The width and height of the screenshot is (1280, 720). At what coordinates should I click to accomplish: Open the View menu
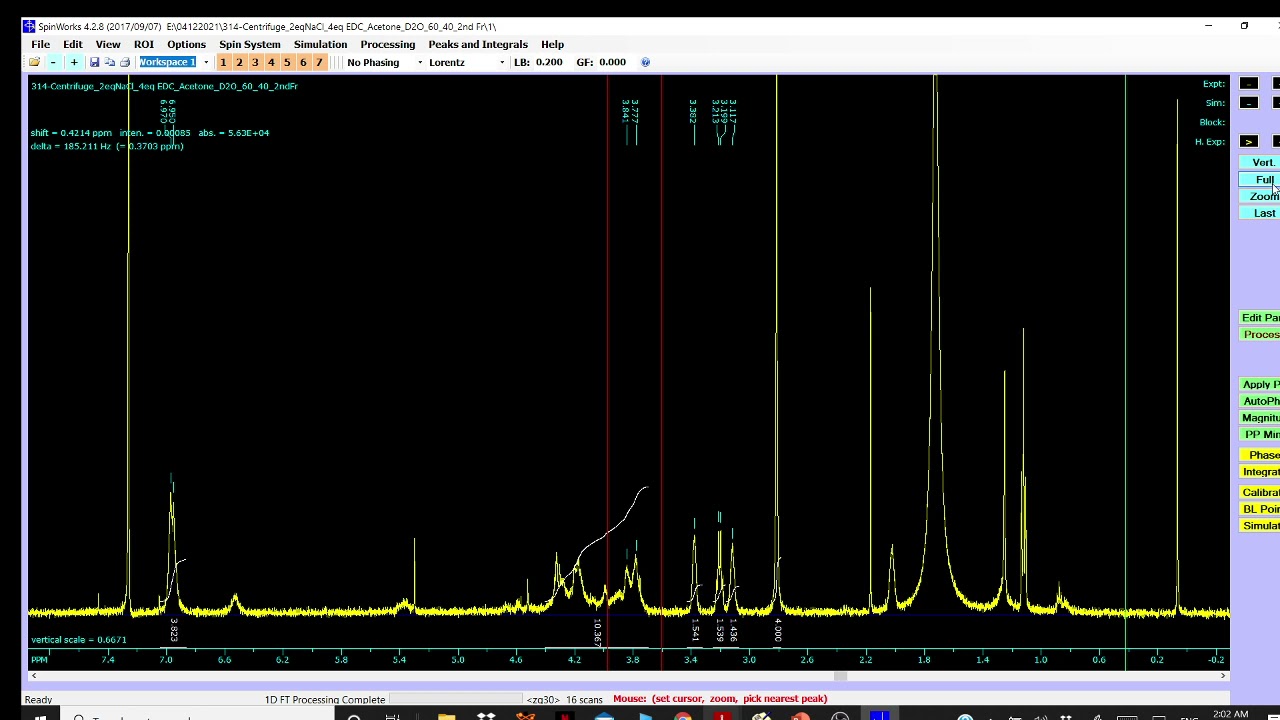[x=108, y=44]
